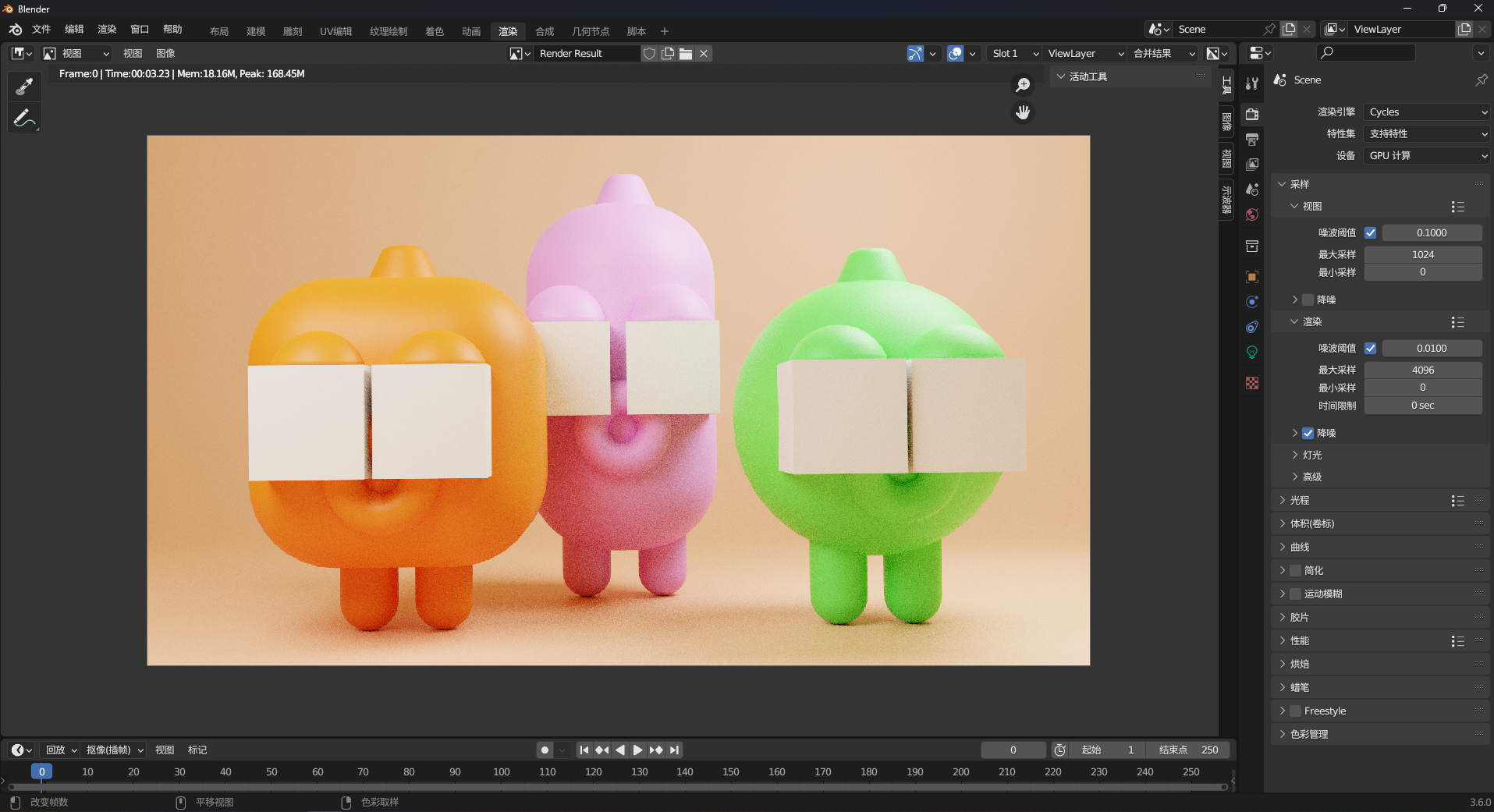Click the 结束点 250 end frame field
1494x812 pixels.
point(1188,750)
